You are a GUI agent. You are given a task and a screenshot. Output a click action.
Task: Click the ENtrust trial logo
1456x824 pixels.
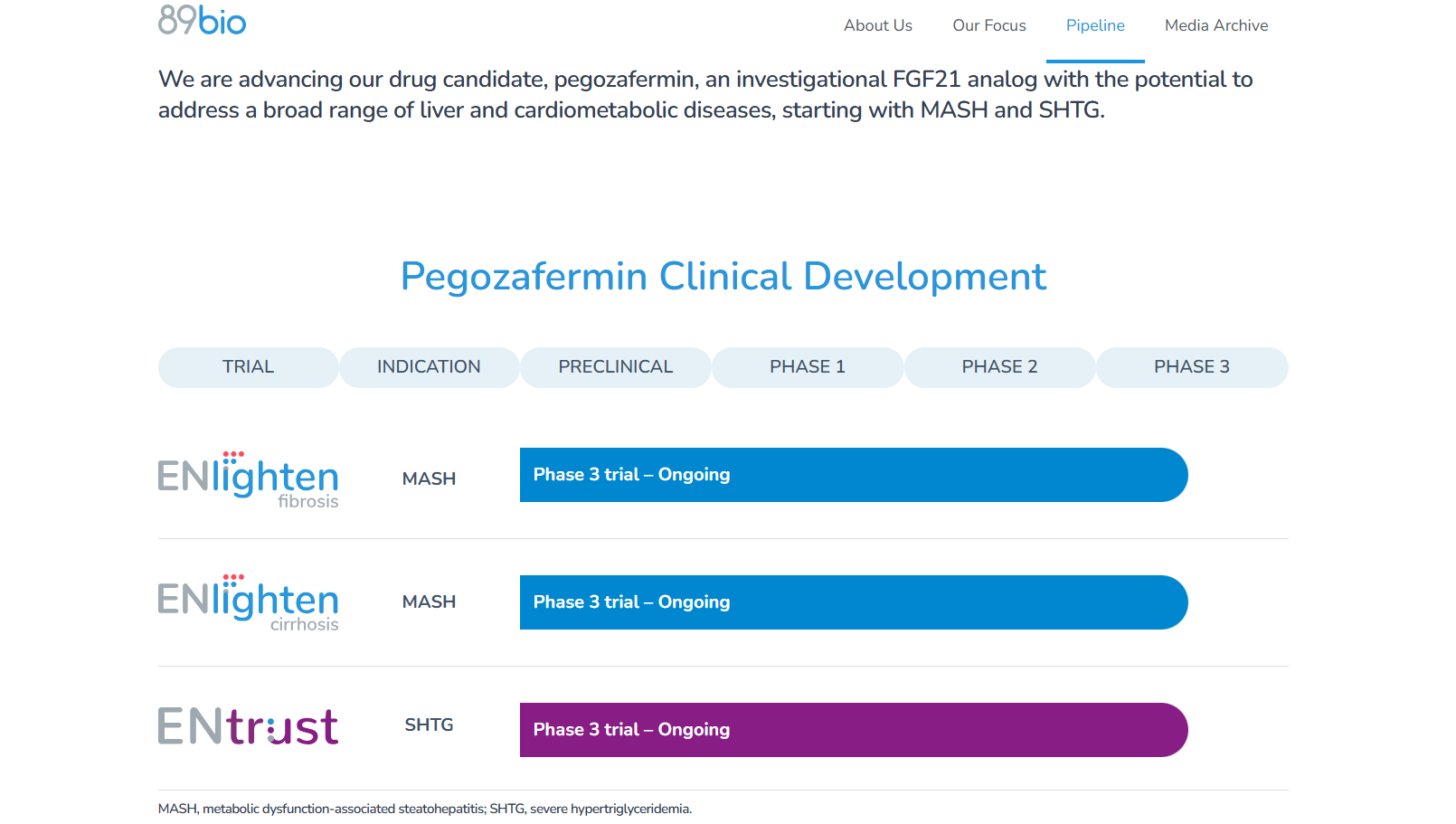[249, 727]
